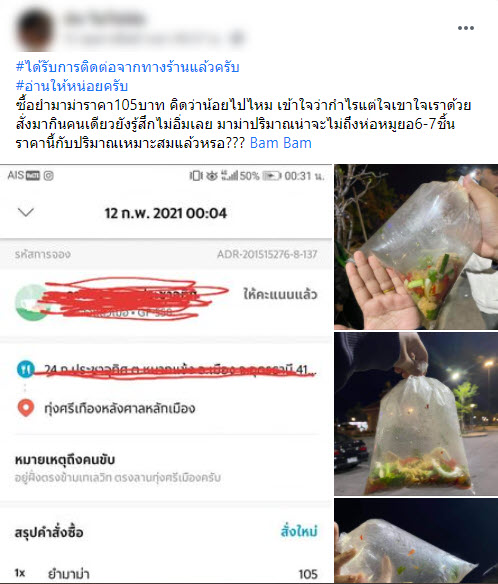Image resolution: width=498 pixels, height=584 pixels.
Task: Select the ยำมาม่า order item row
Action: coord(166,574)
